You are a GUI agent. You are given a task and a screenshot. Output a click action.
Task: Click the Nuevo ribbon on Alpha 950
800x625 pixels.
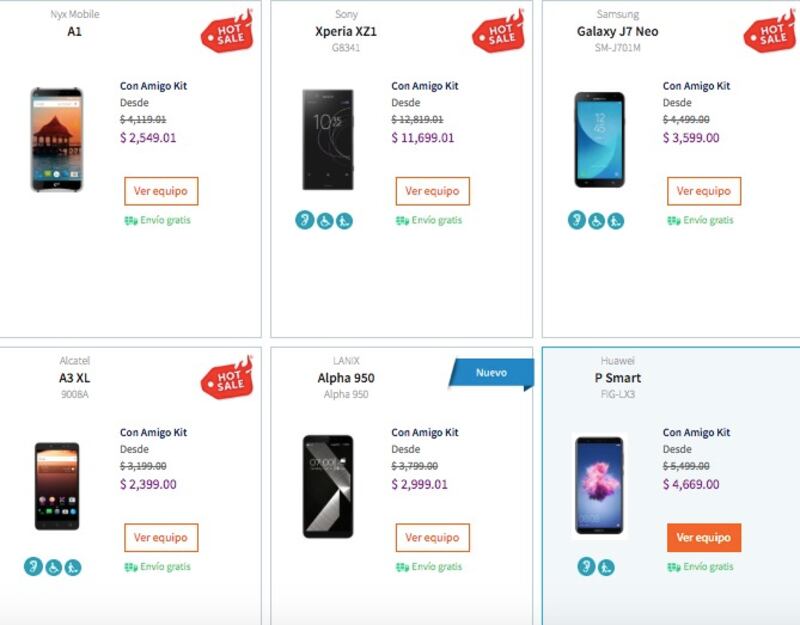[492, 373]
